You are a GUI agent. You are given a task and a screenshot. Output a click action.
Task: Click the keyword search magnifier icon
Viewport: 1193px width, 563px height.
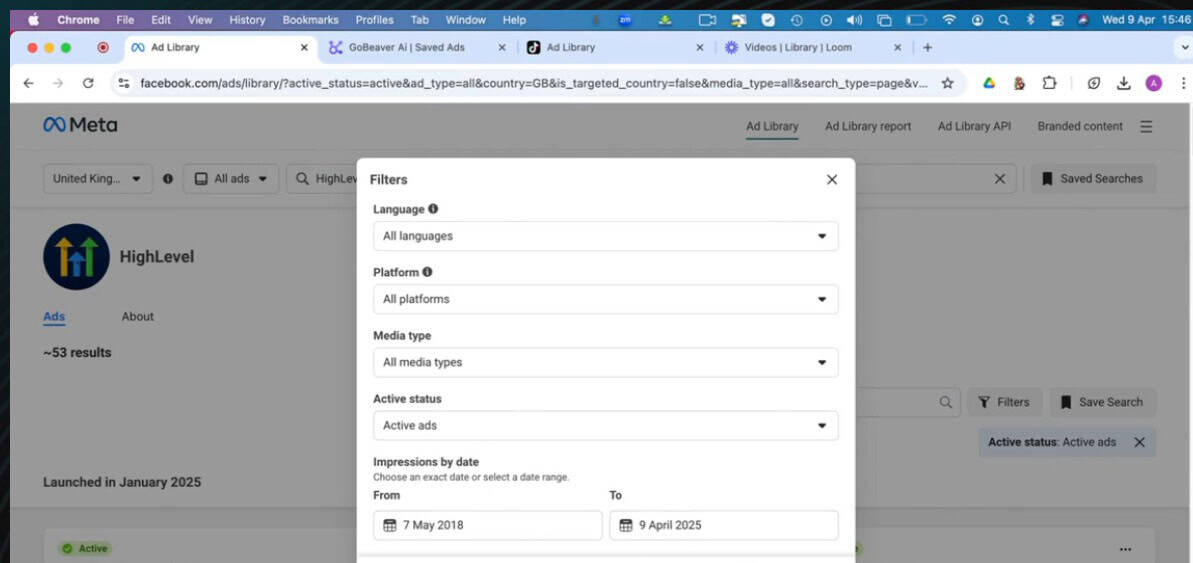(x=946, y=402)
